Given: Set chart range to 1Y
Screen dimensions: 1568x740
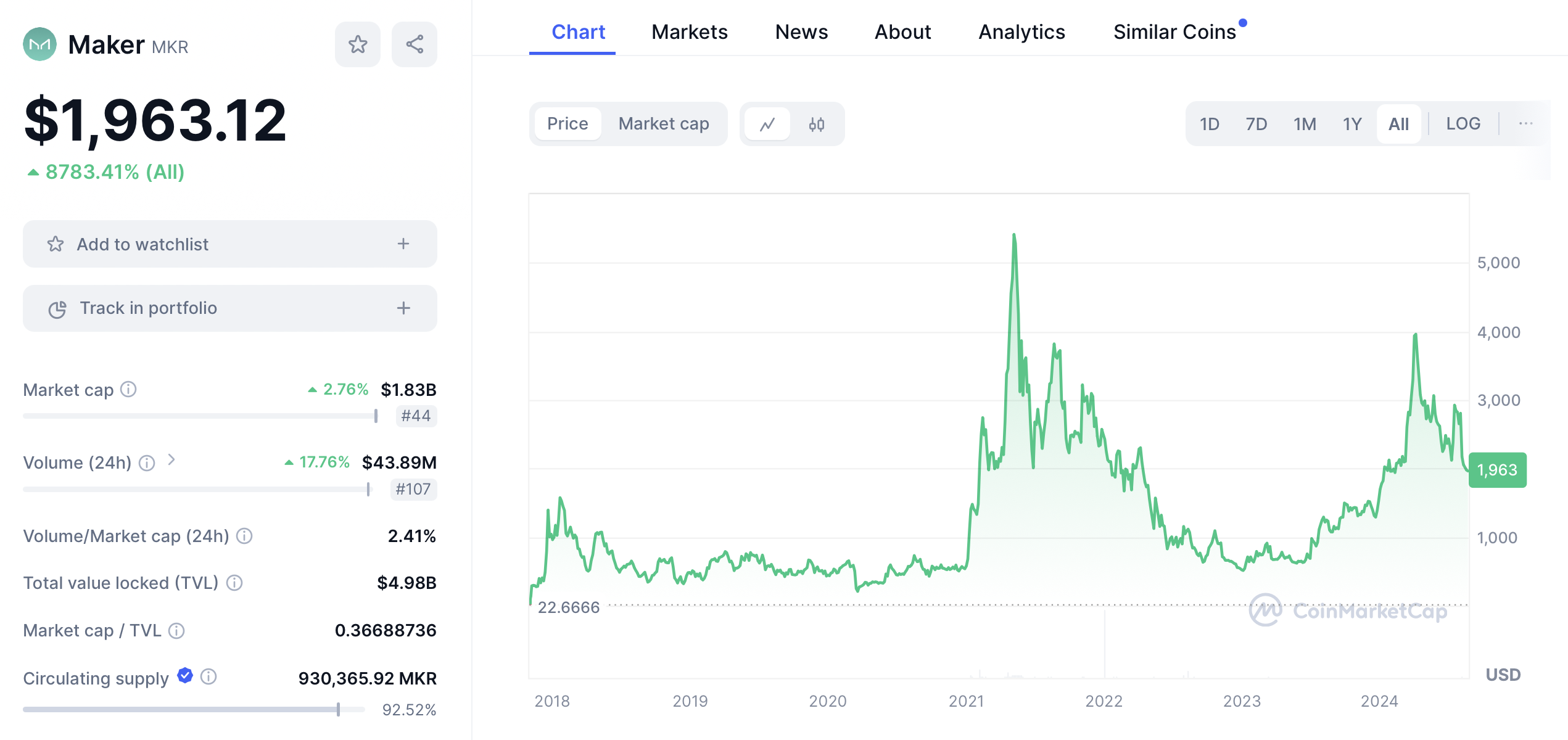Looking at the screenshot, I should coord(1352,124).
